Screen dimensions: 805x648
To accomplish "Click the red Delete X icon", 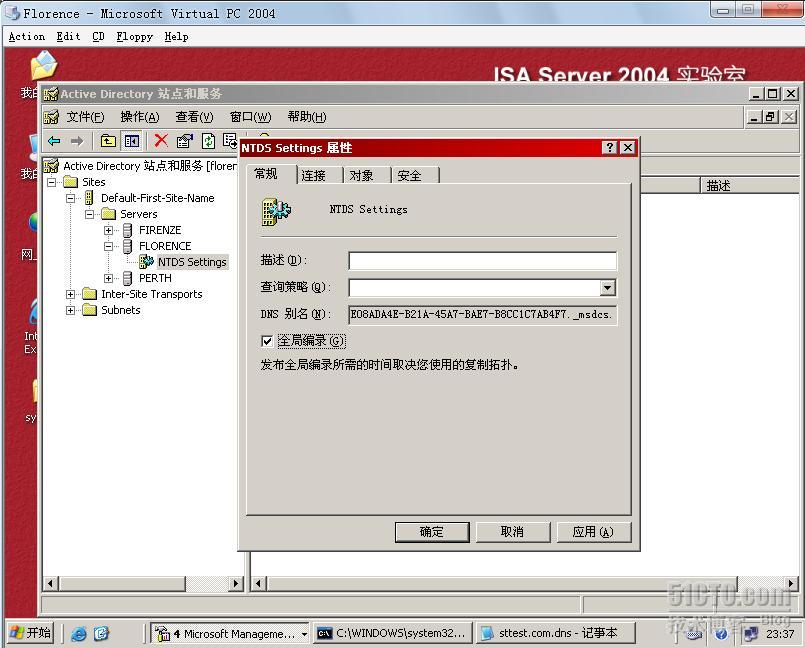I will (161, 140).
